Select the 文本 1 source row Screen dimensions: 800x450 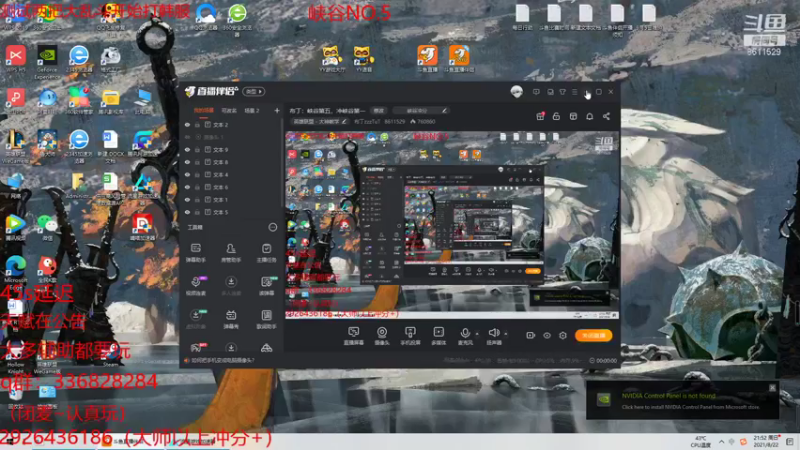point(232,199)
